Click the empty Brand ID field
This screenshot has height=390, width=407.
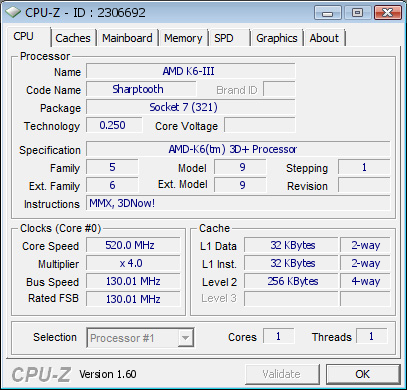pos(279,89)
